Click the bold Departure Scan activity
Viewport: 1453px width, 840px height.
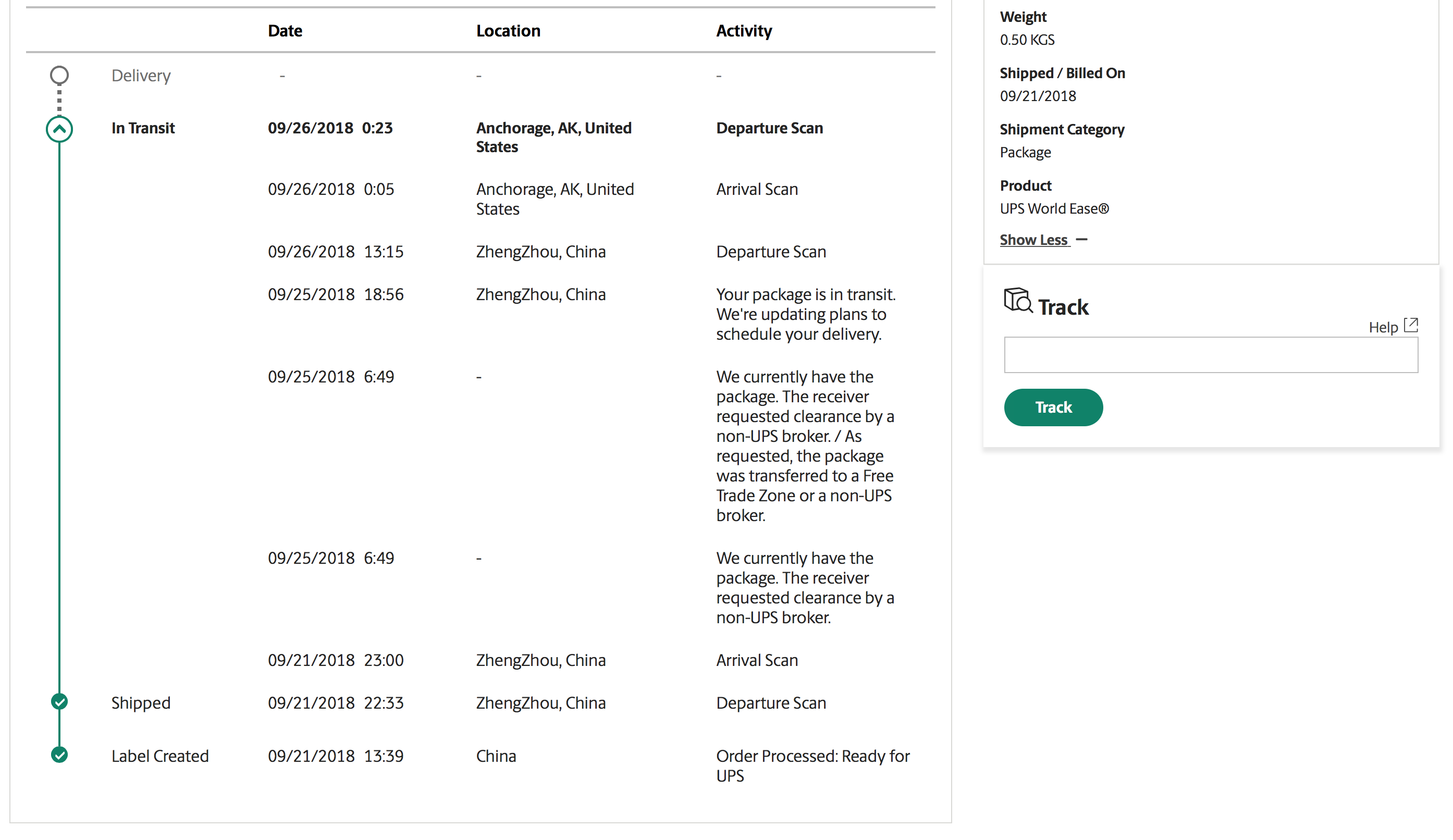[x=770, y=128]
